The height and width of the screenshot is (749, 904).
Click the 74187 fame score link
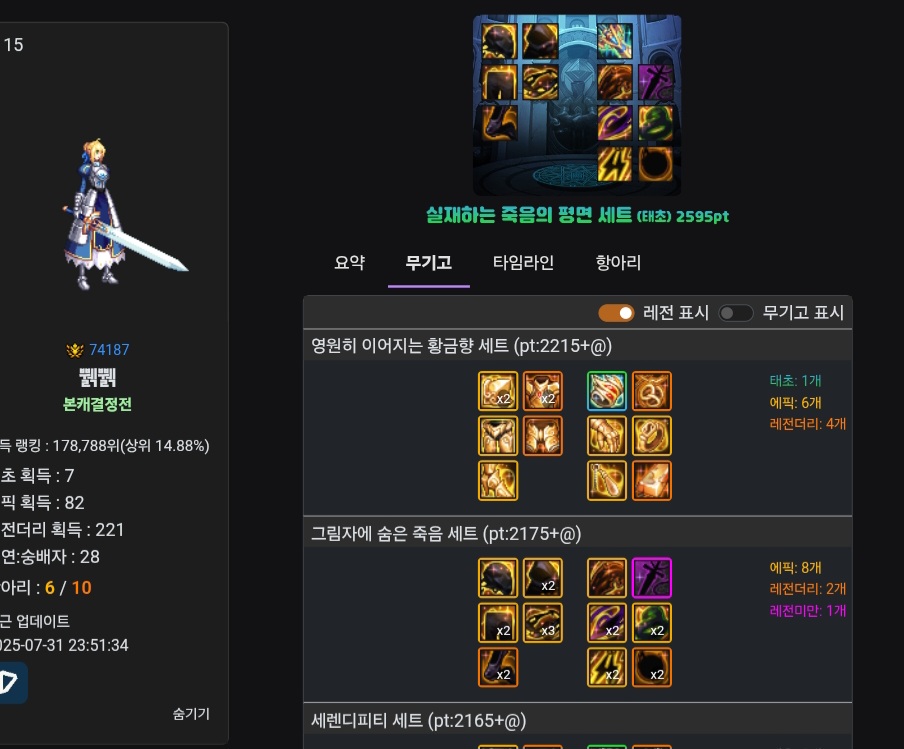pos(109,350)
